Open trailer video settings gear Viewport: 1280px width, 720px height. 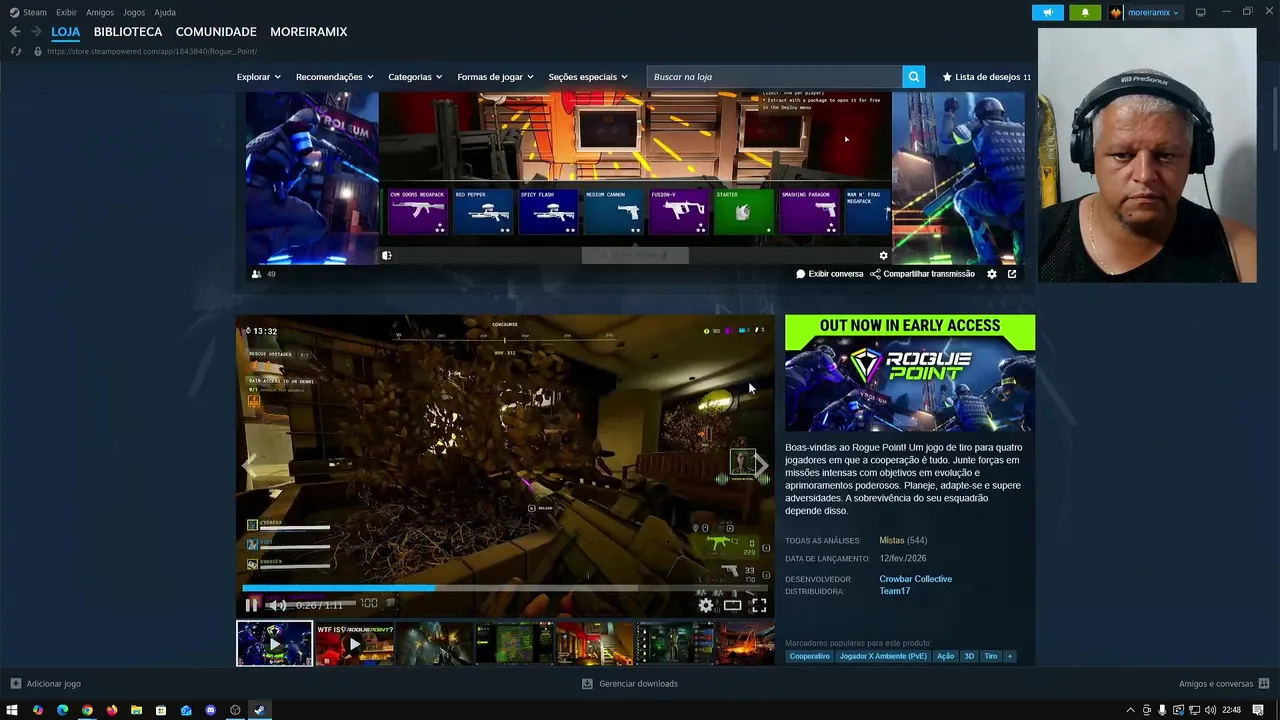706,604
